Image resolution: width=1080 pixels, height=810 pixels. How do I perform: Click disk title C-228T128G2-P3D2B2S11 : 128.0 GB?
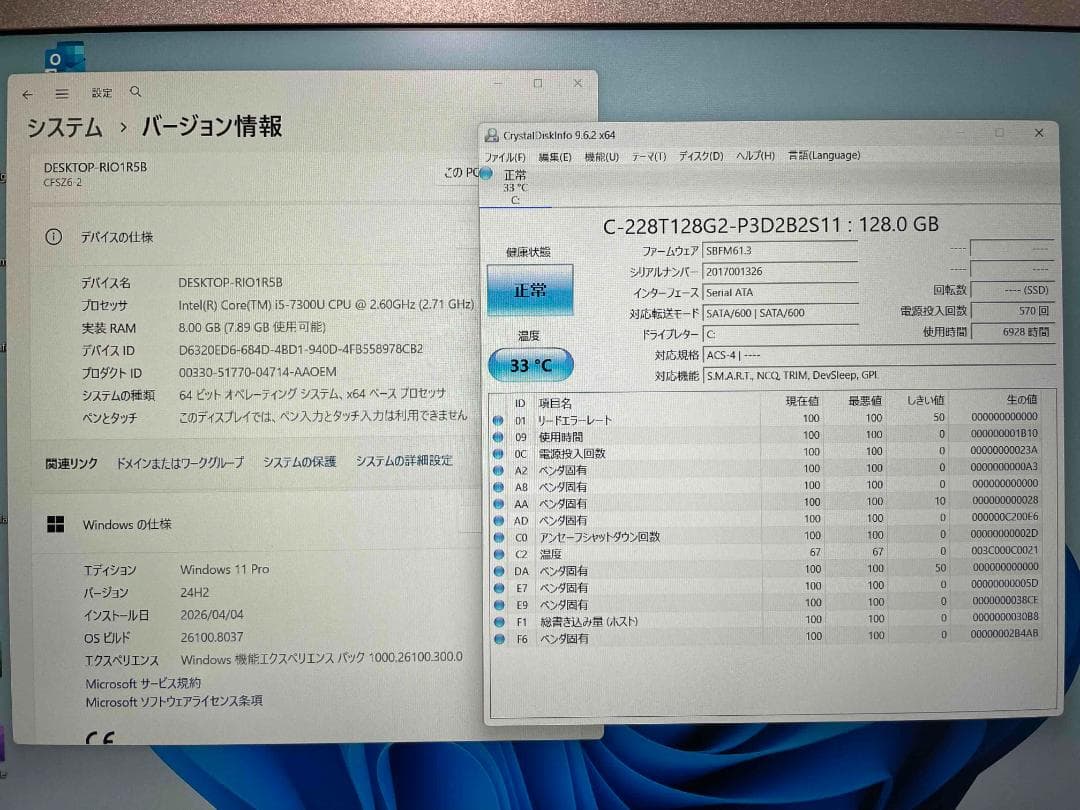[770, 225]
